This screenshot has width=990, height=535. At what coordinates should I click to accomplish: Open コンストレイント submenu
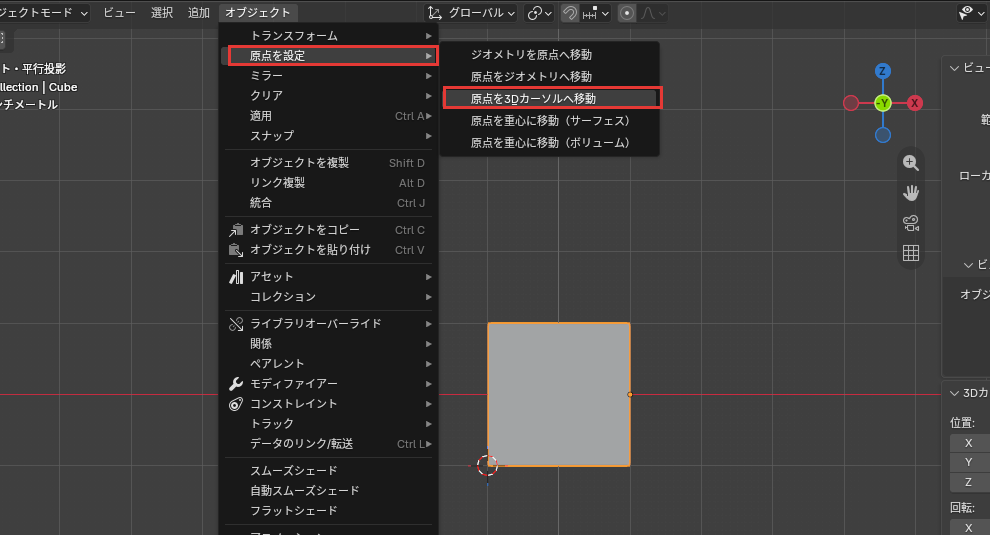(329, 404)
